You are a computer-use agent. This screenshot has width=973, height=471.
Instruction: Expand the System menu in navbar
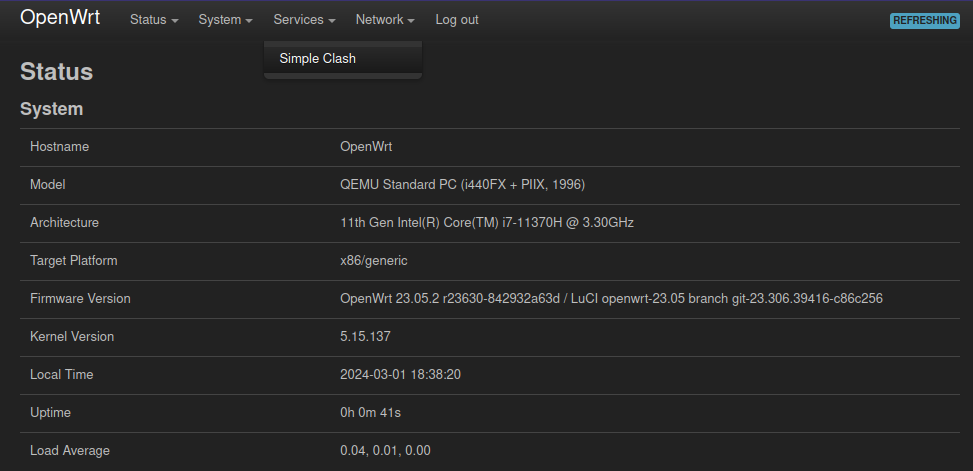coord(225,20)
